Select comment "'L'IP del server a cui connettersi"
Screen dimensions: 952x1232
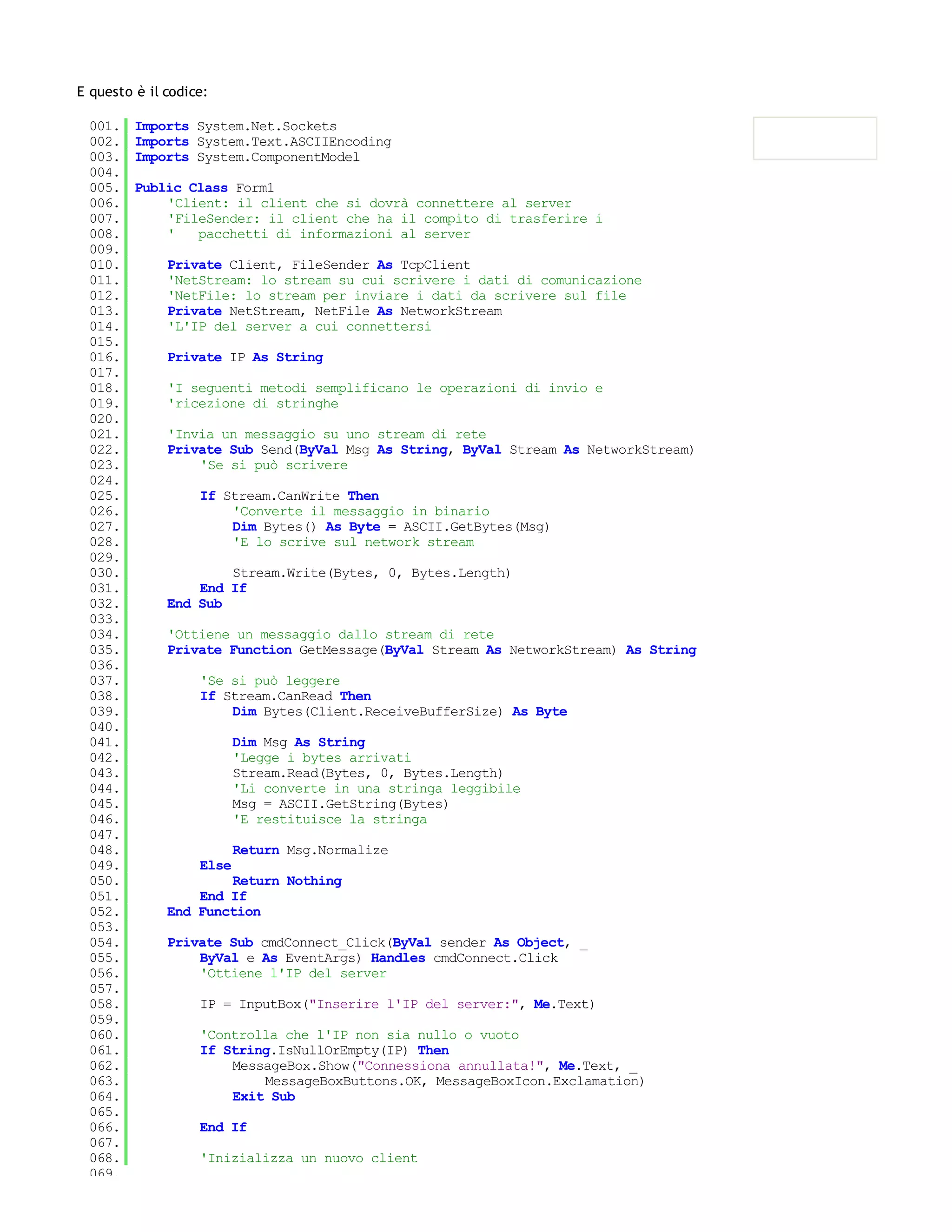(x=299, y=327)
